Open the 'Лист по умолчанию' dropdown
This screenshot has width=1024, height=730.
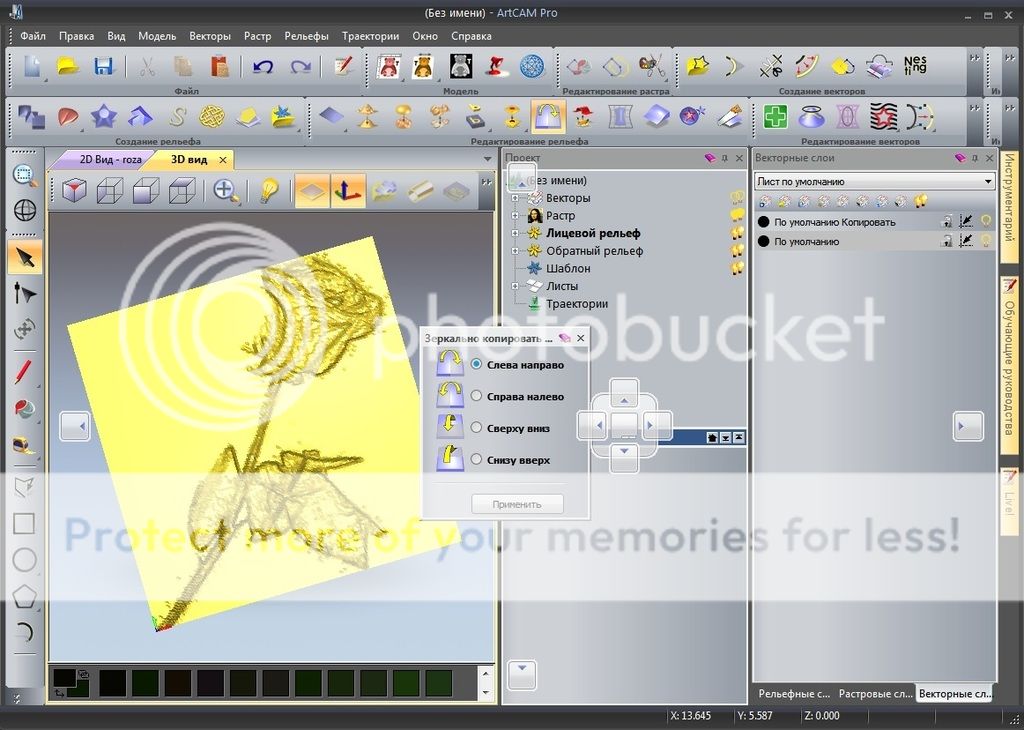(874, 182)
